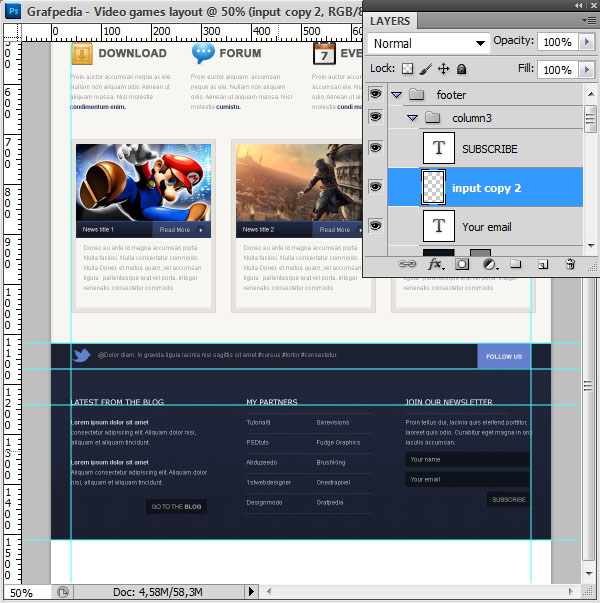Screen dimensions: 600x603
Task: Create a new group folder icon
Action: 515,264
